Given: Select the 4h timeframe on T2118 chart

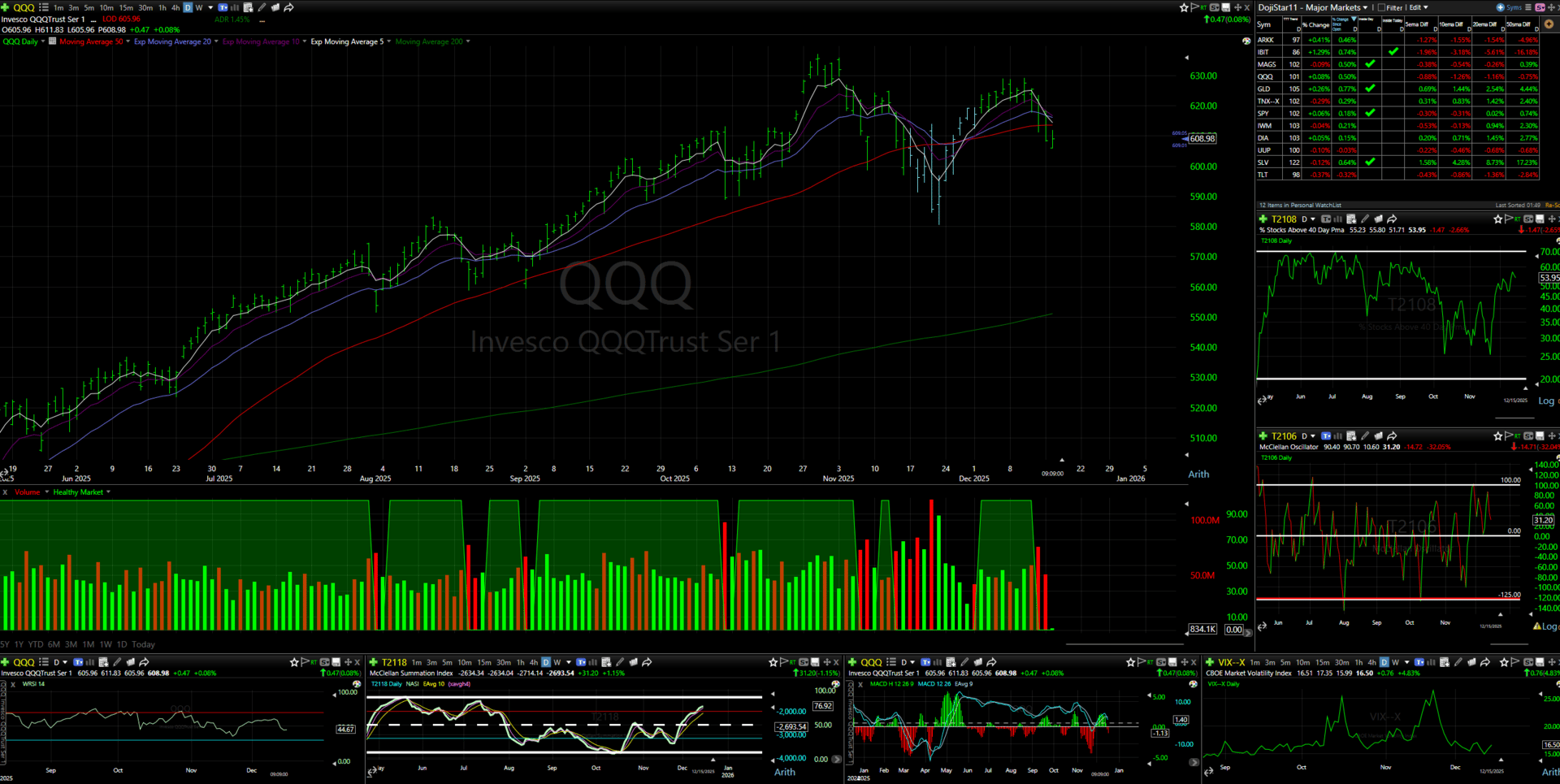Looking at the screenshot, I should click(x=534, y=662).
